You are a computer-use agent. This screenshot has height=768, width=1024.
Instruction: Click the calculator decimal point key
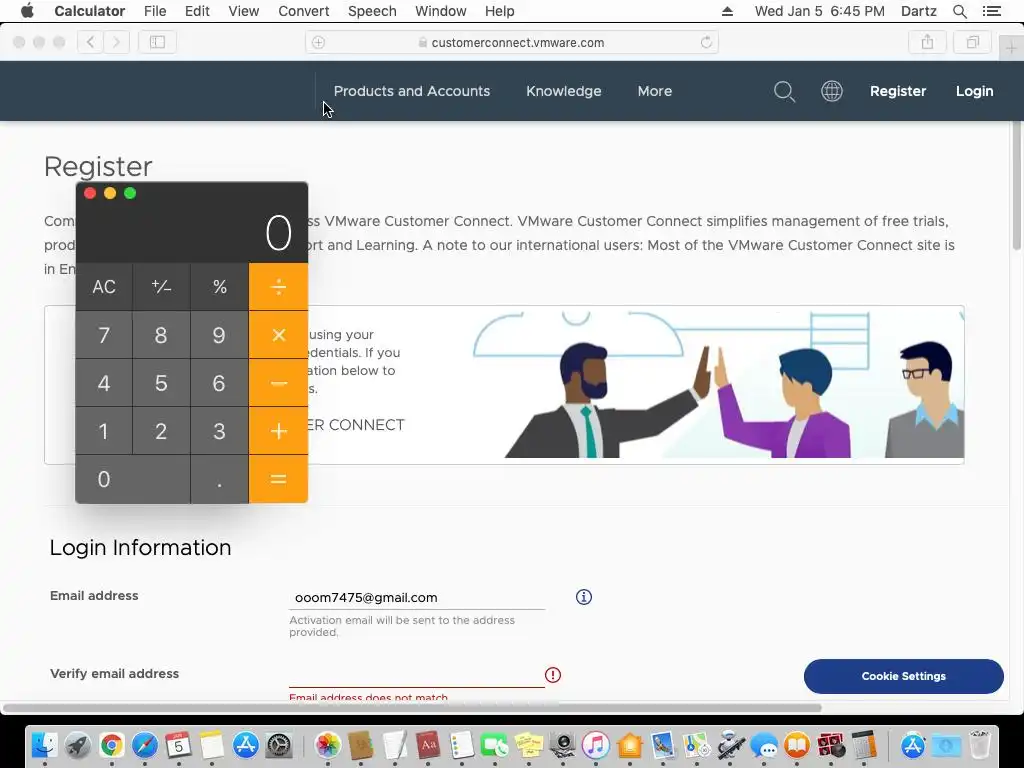click(x=219, y=479)
